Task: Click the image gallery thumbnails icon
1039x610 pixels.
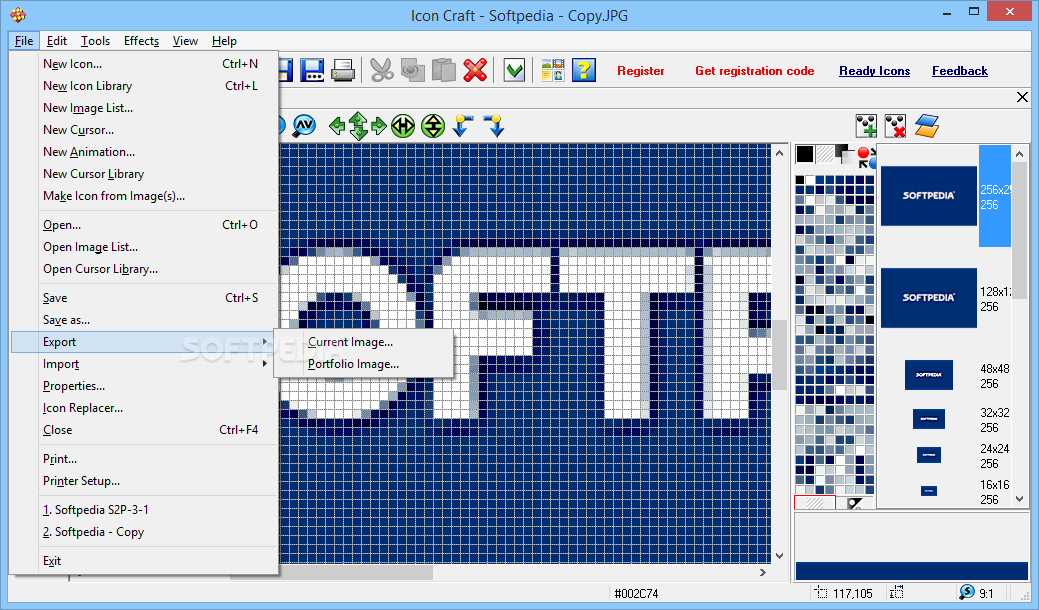Action: [553, 70]
